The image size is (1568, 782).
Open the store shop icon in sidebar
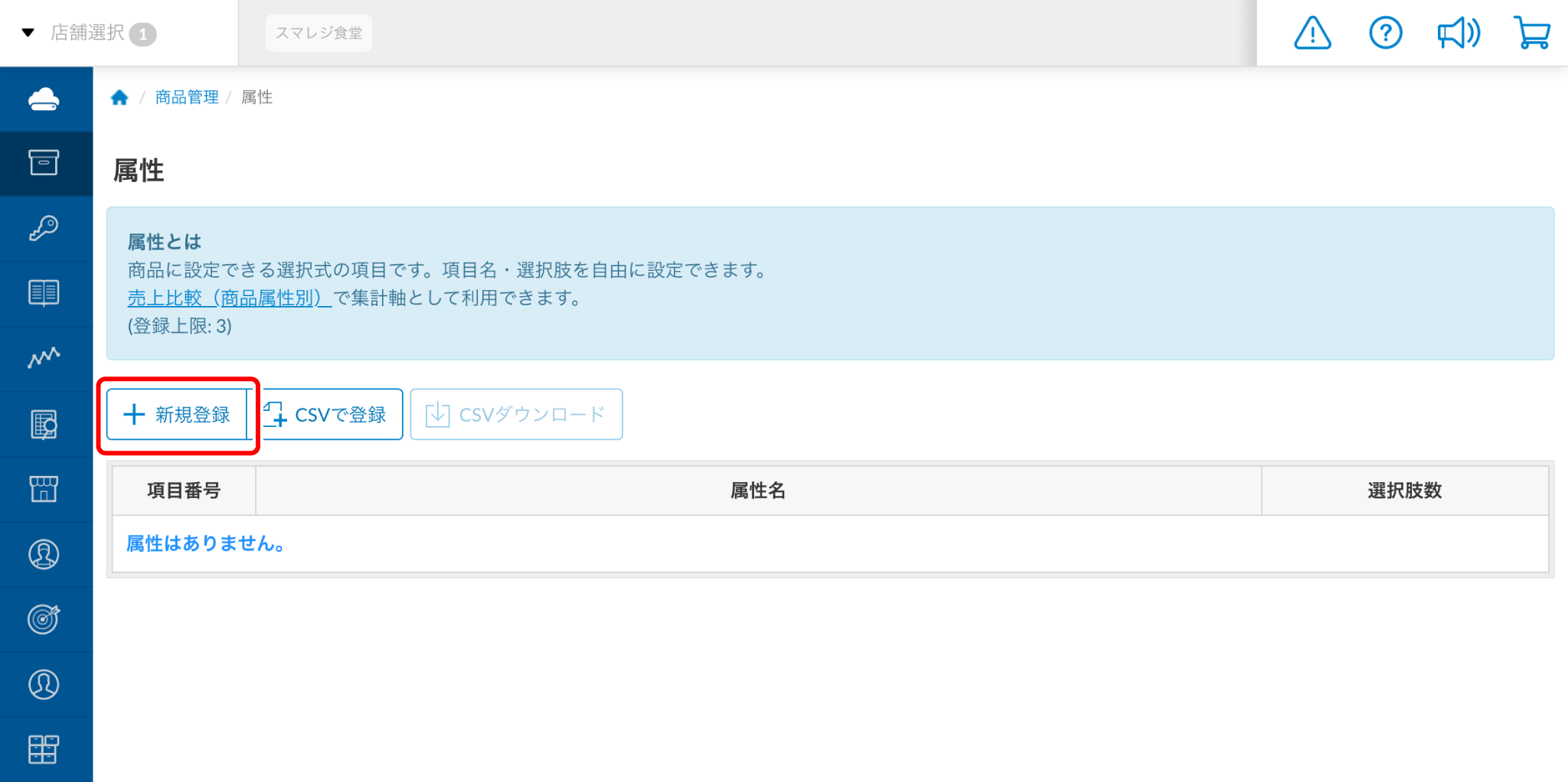coord(44,489)
